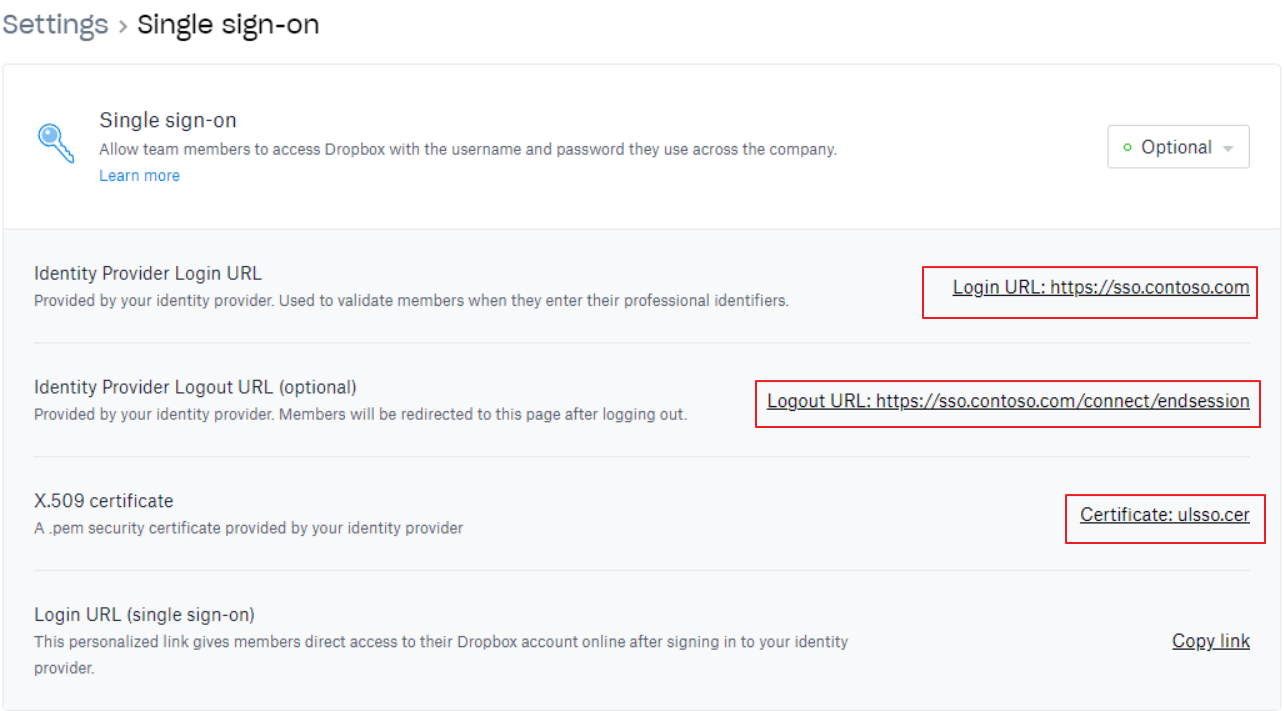Select the Single sign-on breadcrumb title
Screen dimensions: 1284x711
click(228, 24)
